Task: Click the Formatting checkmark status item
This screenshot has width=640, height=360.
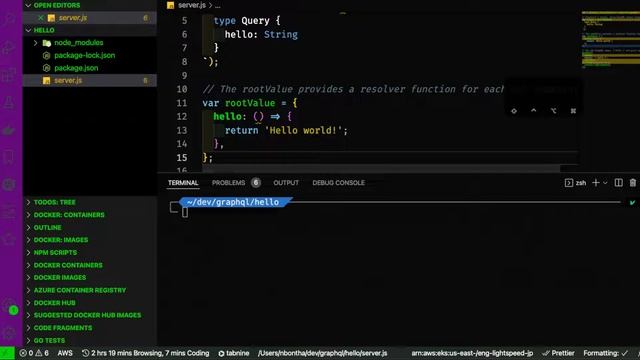Action: tap(606, 353)
